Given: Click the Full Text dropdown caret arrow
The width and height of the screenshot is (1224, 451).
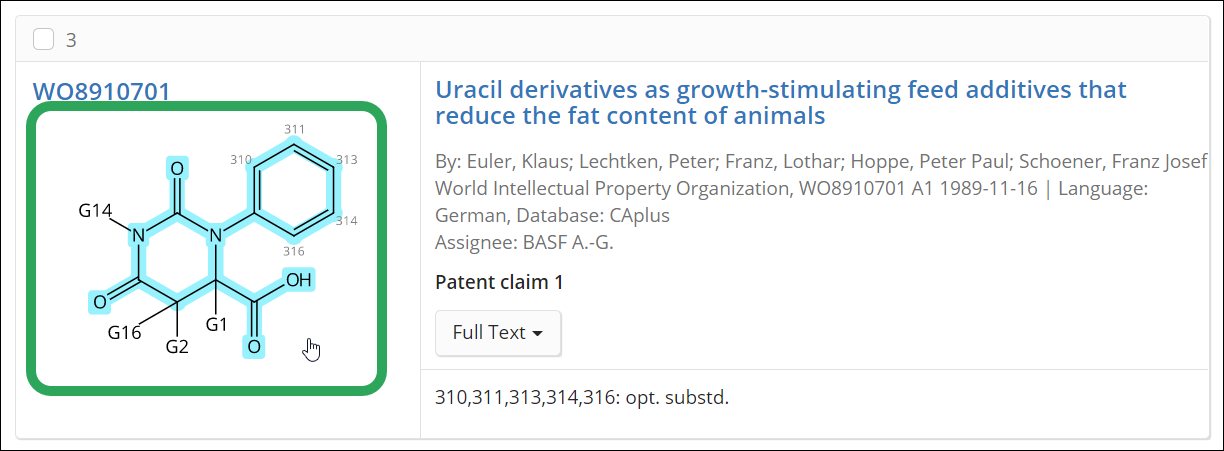Looking at the screenshot, I should [x=537, y=334].
